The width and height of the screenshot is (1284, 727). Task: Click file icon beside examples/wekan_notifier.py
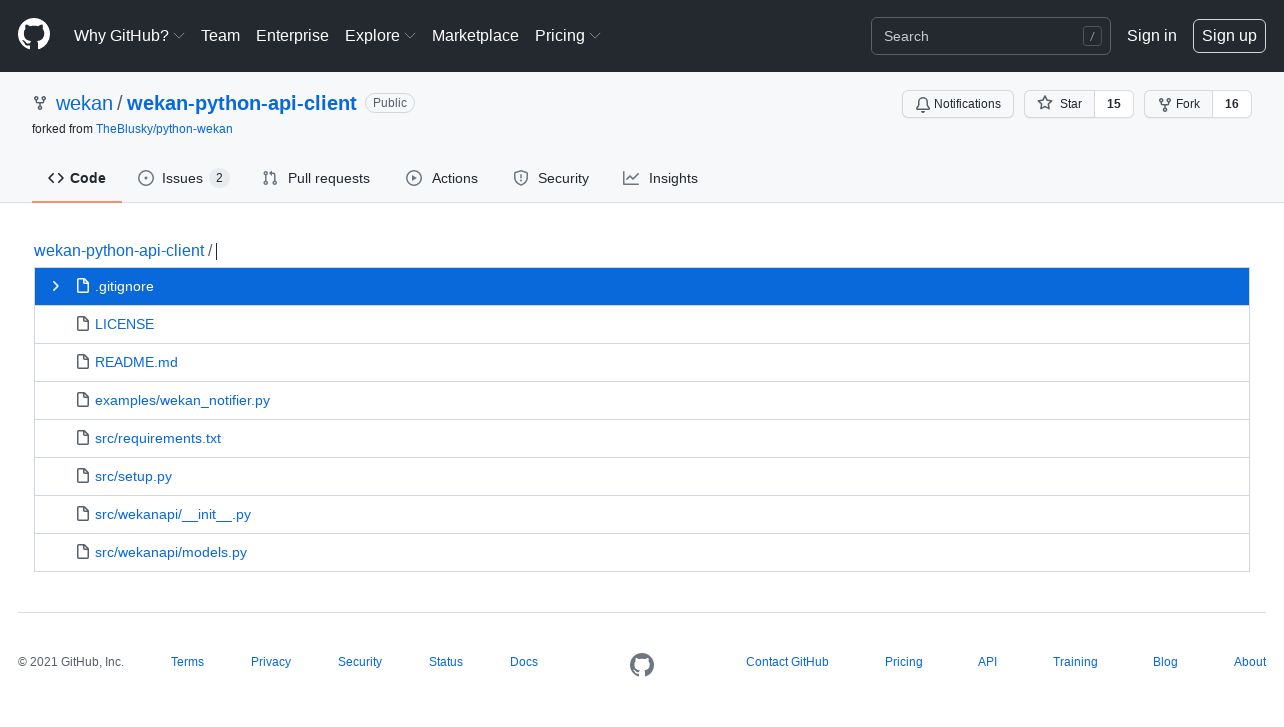click(x=83, y=400)
